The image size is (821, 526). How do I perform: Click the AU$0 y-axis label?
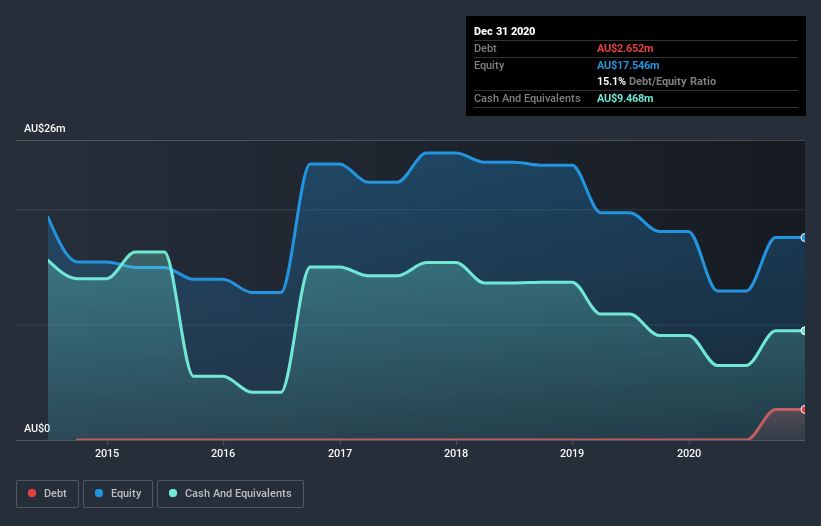[37, 428]
